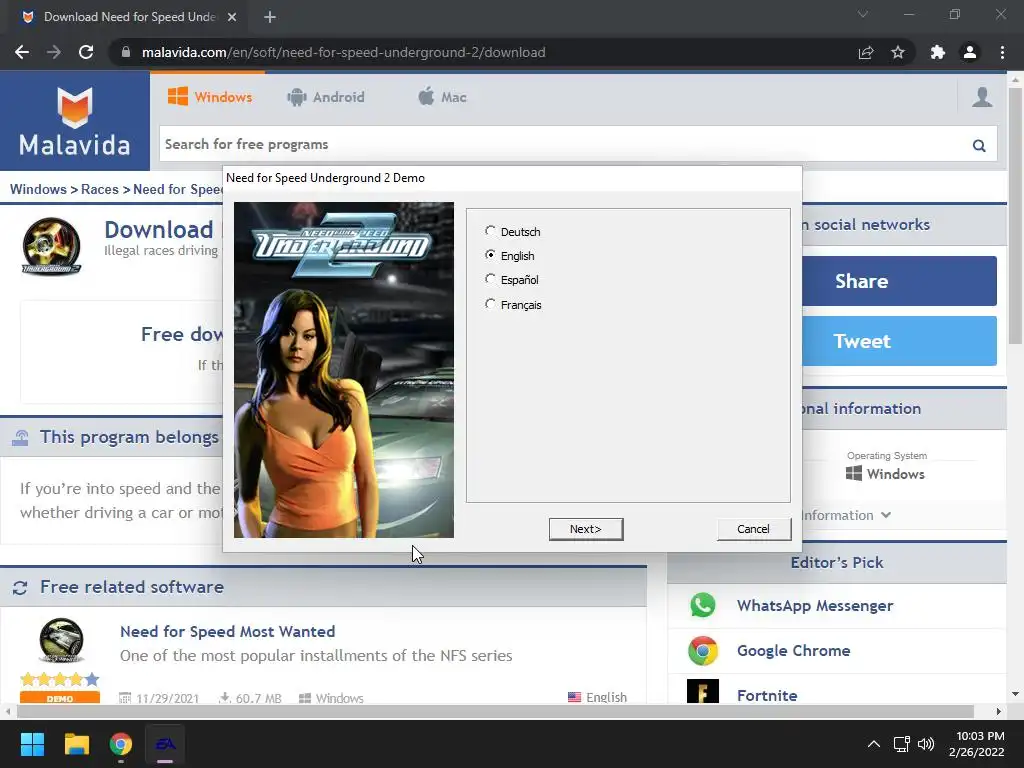Open Fortnite editor's pick link
Viewport: 1024px width, 768px height.
767,696
